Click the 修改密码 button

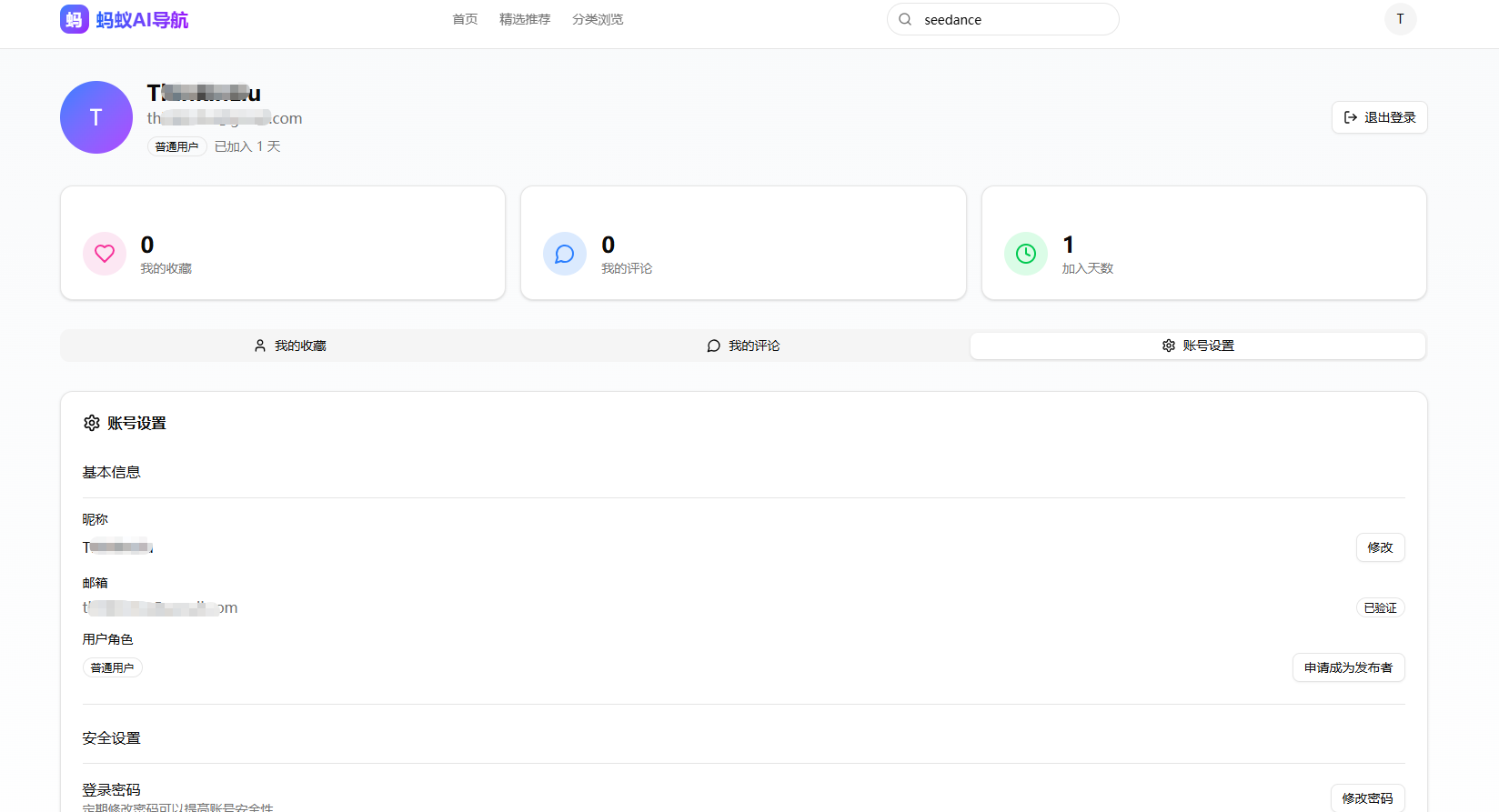(x=1367, y=797)
